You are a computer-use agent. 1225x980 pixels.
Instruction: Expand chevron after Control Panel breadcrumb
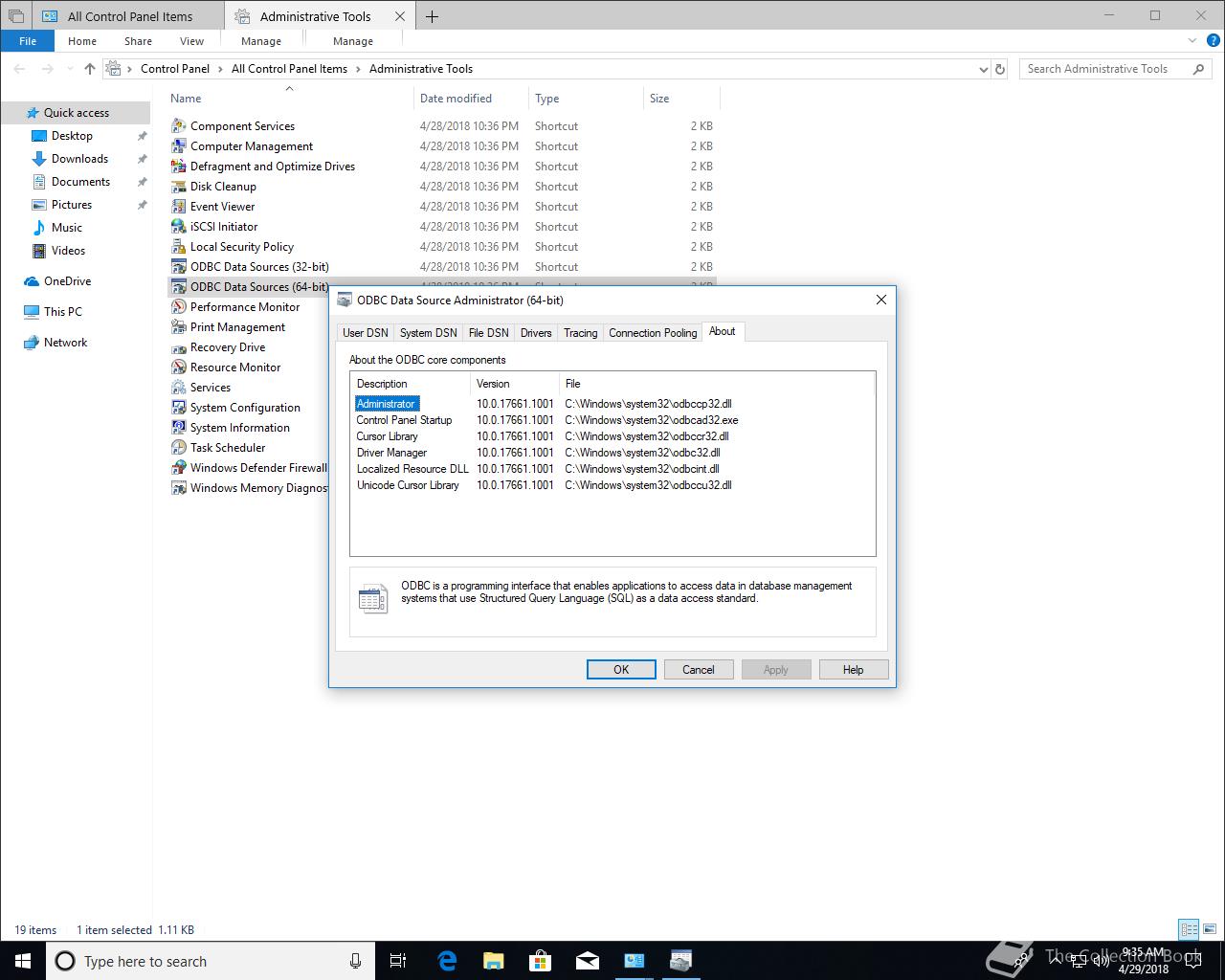220,69
